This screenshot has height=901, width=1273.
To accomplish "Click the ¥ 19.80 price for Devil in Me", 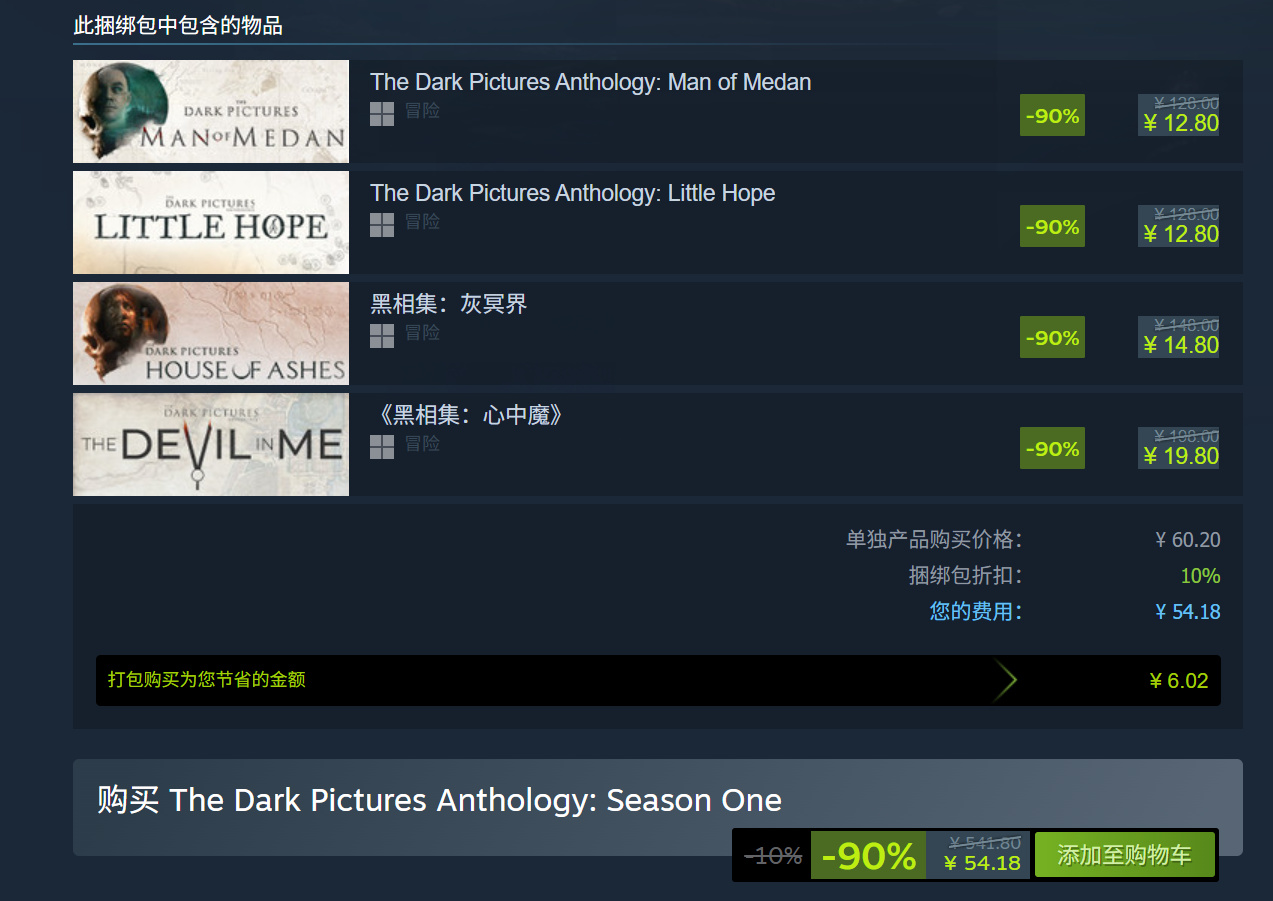I will (1181, 456).
